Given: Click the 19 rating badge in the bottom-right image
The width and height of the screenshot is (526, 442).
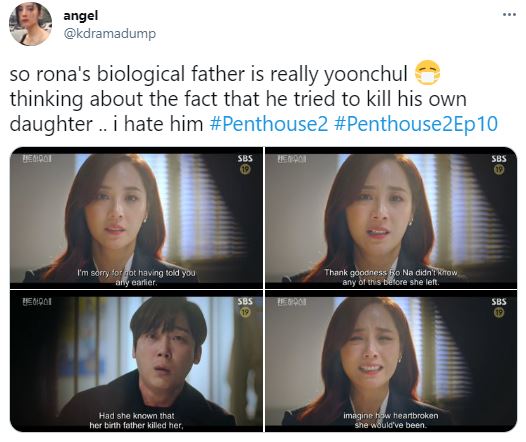Looking at the screenshot, I should [499, 313].
